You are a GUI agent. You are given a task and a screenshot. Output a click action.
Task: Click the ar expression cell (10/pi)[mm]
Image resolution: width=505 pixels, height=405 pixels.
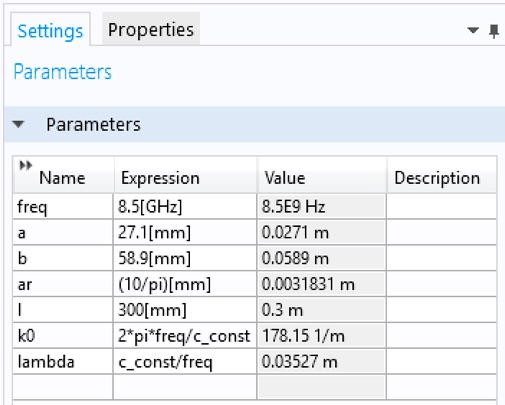pyautogui.click(x=185, y=284)
